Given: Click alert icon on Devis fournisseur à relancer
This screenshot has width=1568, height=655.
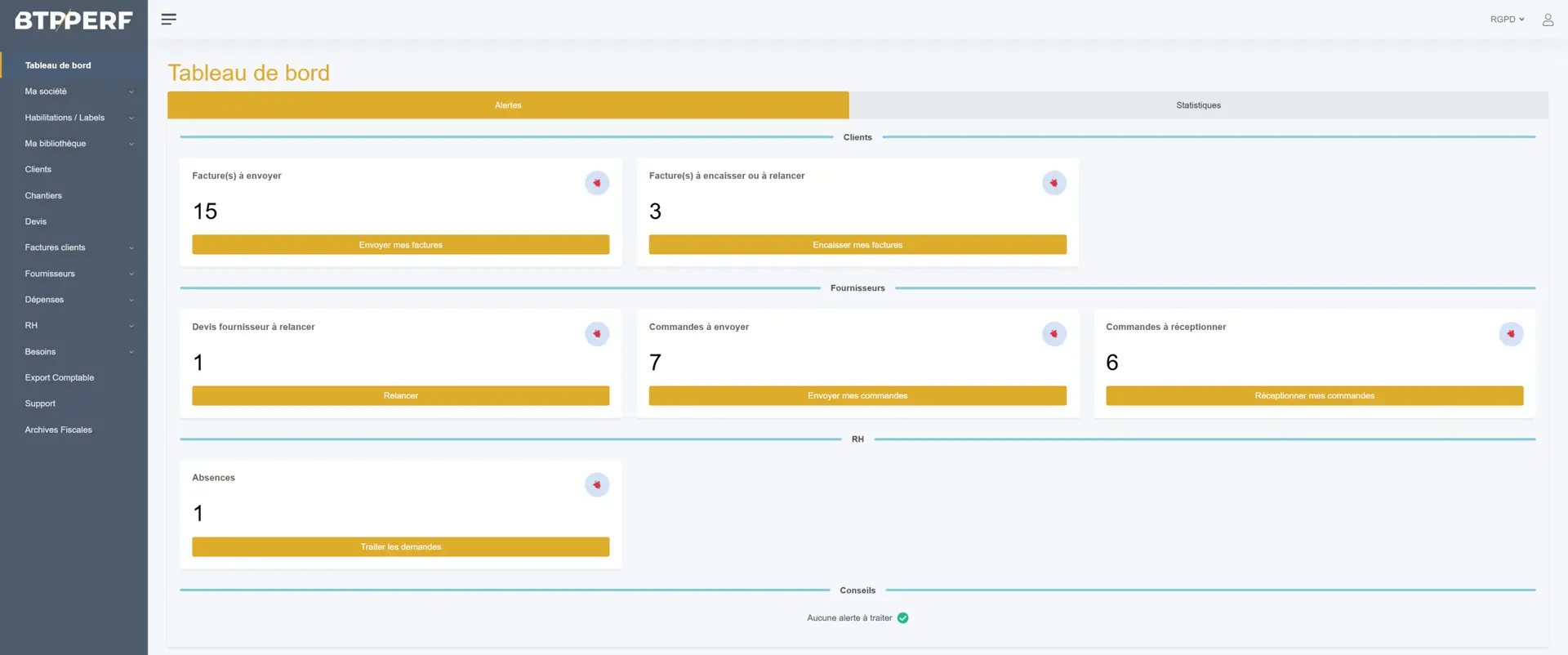Looking at the screenshot, I should [597, 334].
